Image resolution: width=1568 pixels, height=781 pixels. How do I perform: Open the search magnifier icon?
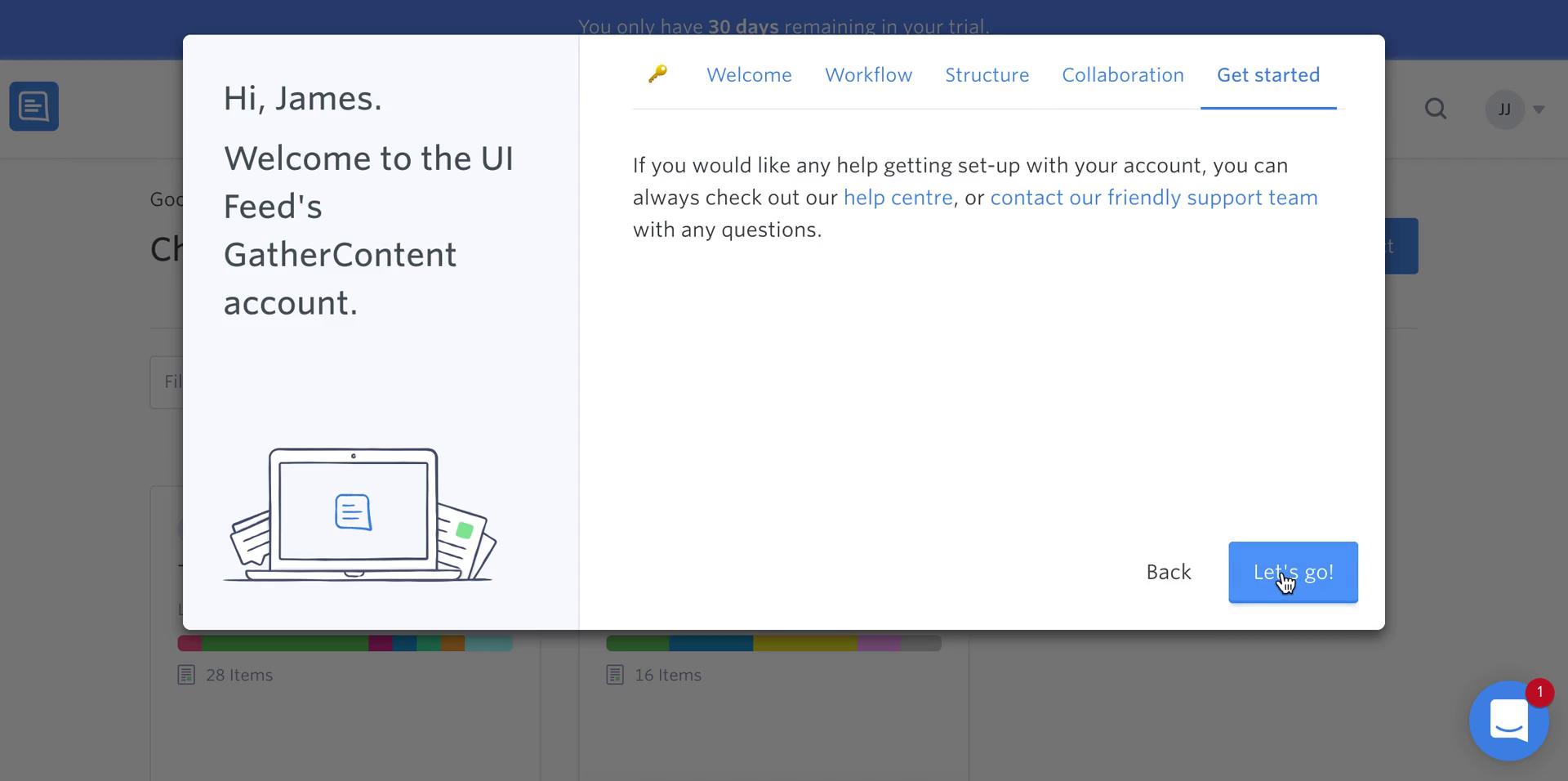tap(1436, 109)
